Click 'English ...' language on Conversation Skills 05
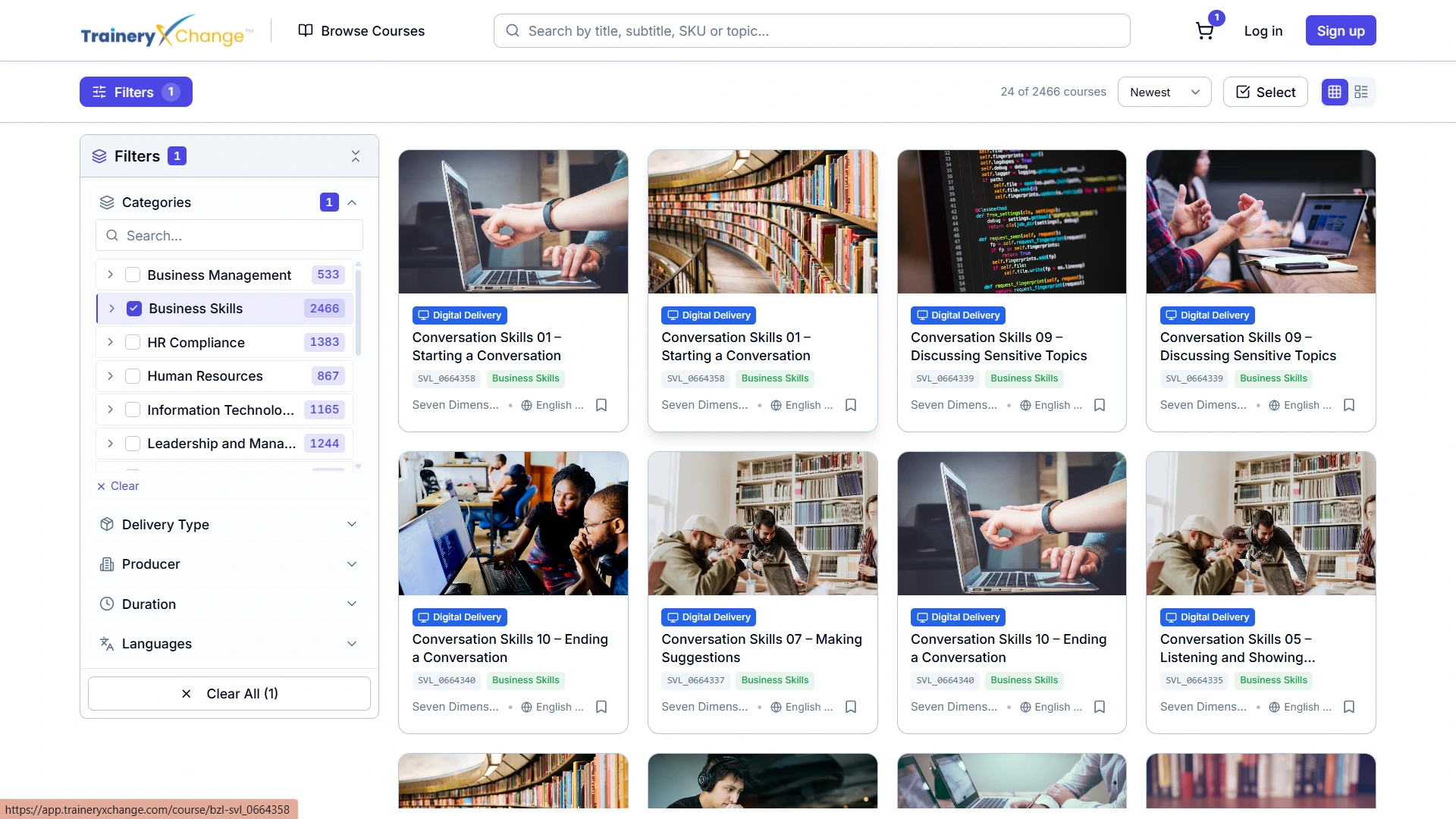This screenshot has width=1456, height=819. (1301, 707)
